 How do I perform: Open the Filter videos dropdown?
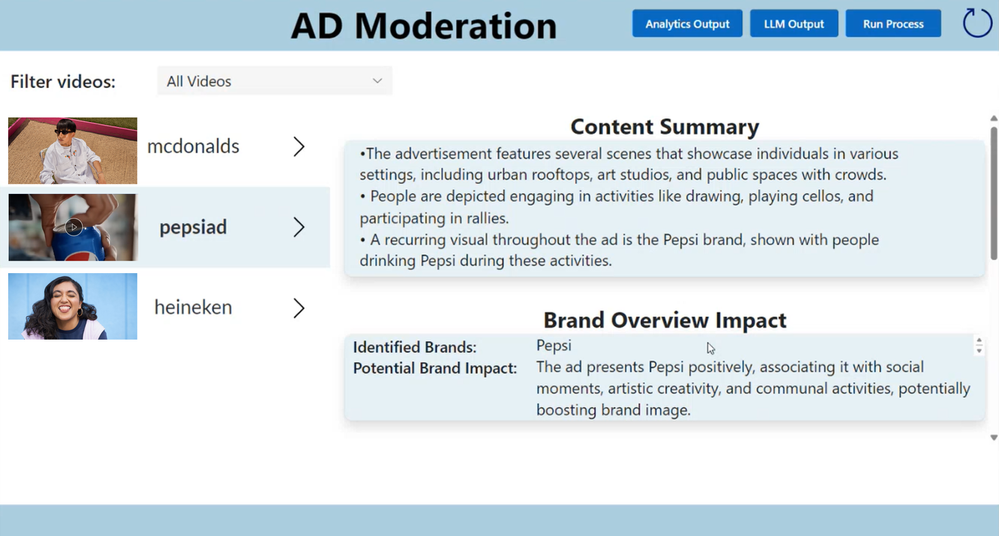(x=275, y=81)
